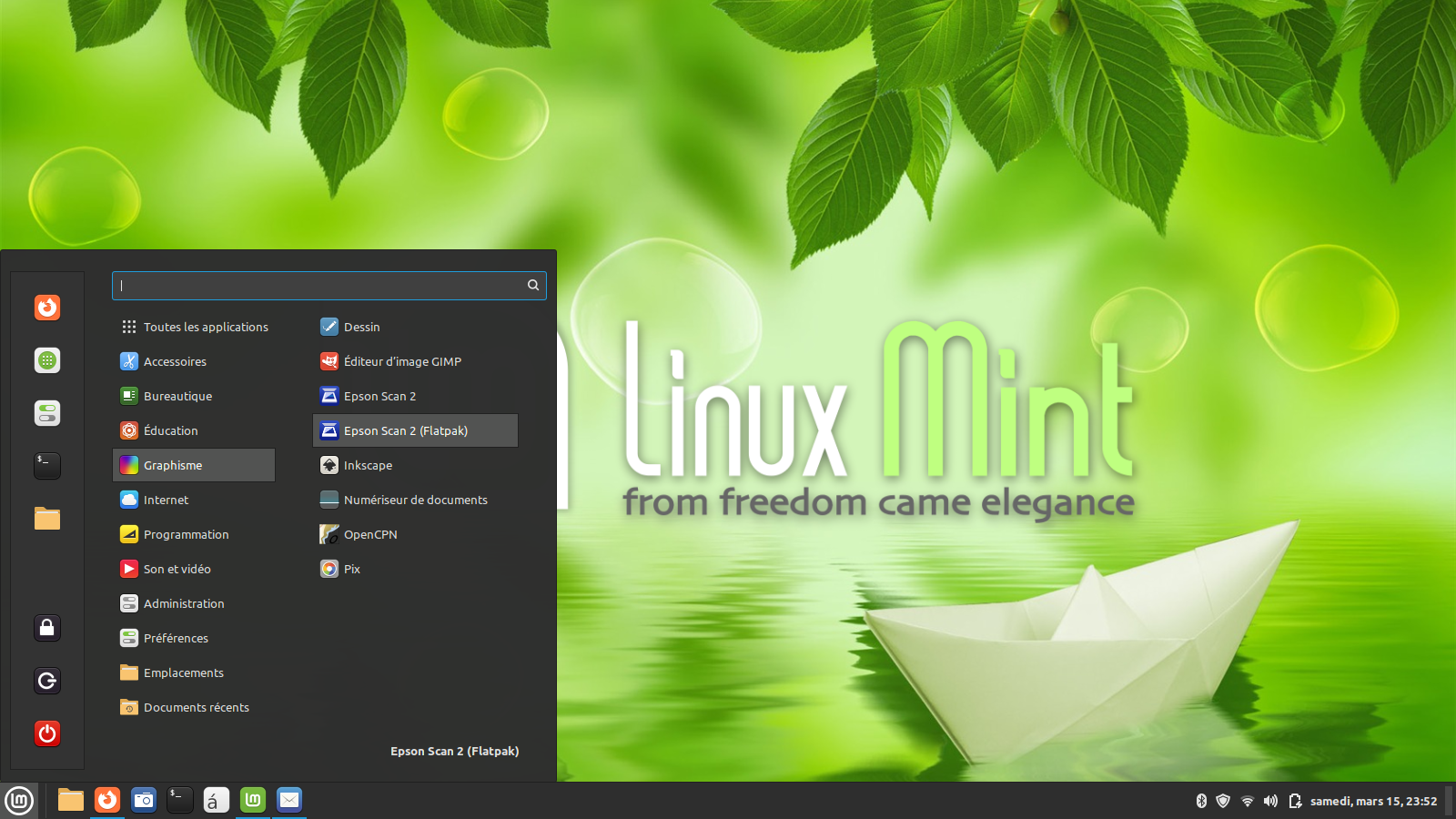This screenshot has width=1456, height=819.
Task: Click the logout icon in menu sidebar
Action: [47, 681]
